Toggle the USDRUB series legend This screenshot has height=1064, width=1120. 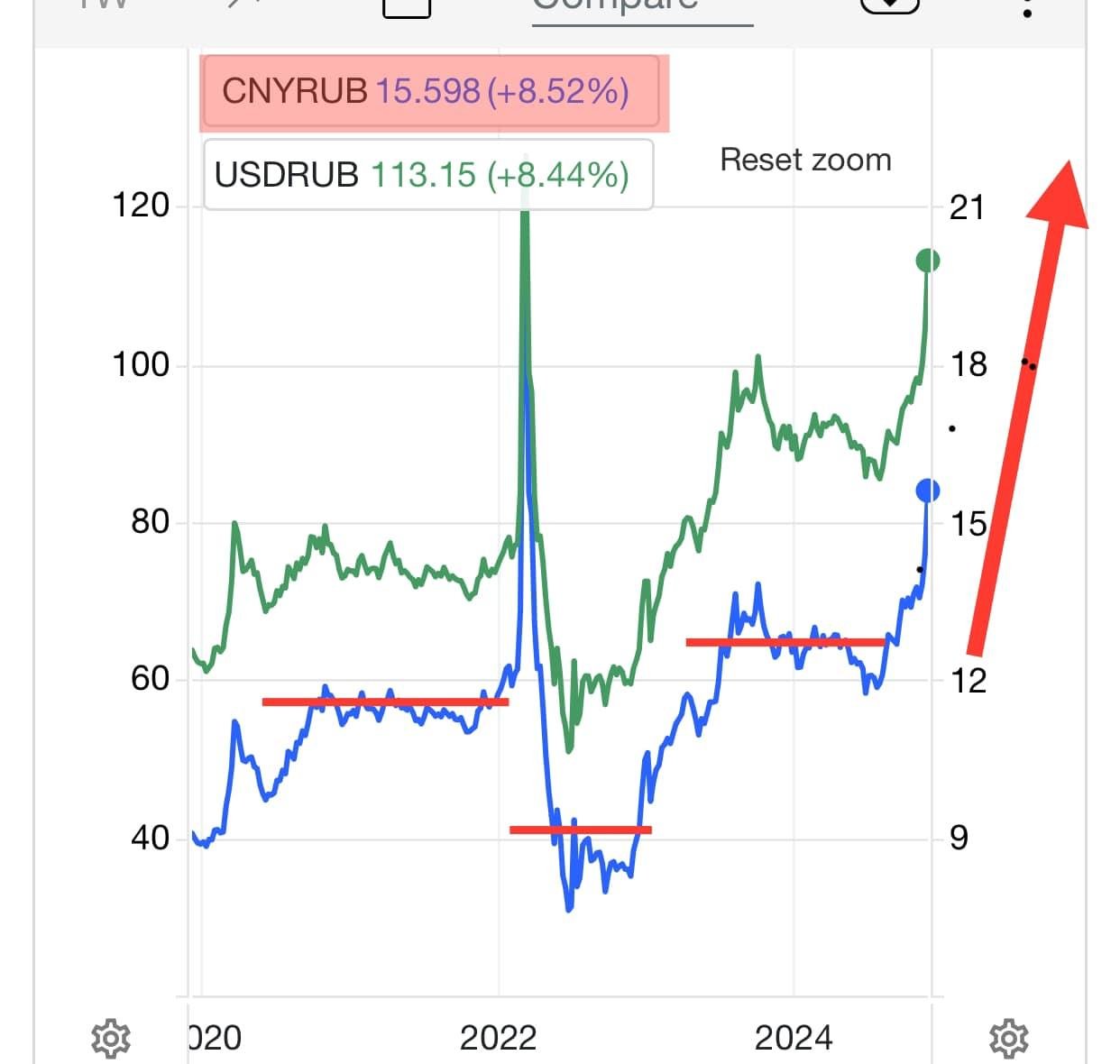pos(427,175)
